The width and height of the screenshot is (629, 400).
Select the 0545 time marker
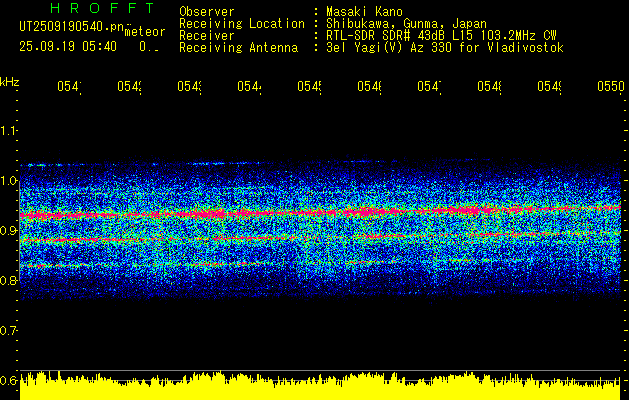click(310, 87)
